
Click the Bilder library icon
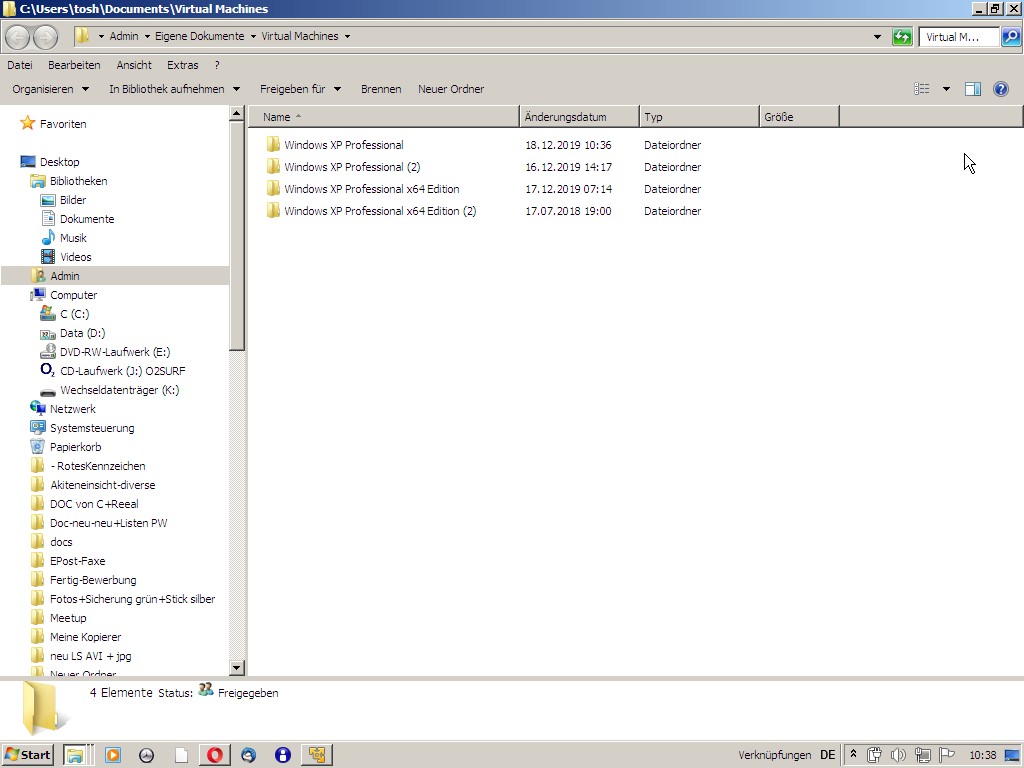pyautogui.click(x=48, y=200)
